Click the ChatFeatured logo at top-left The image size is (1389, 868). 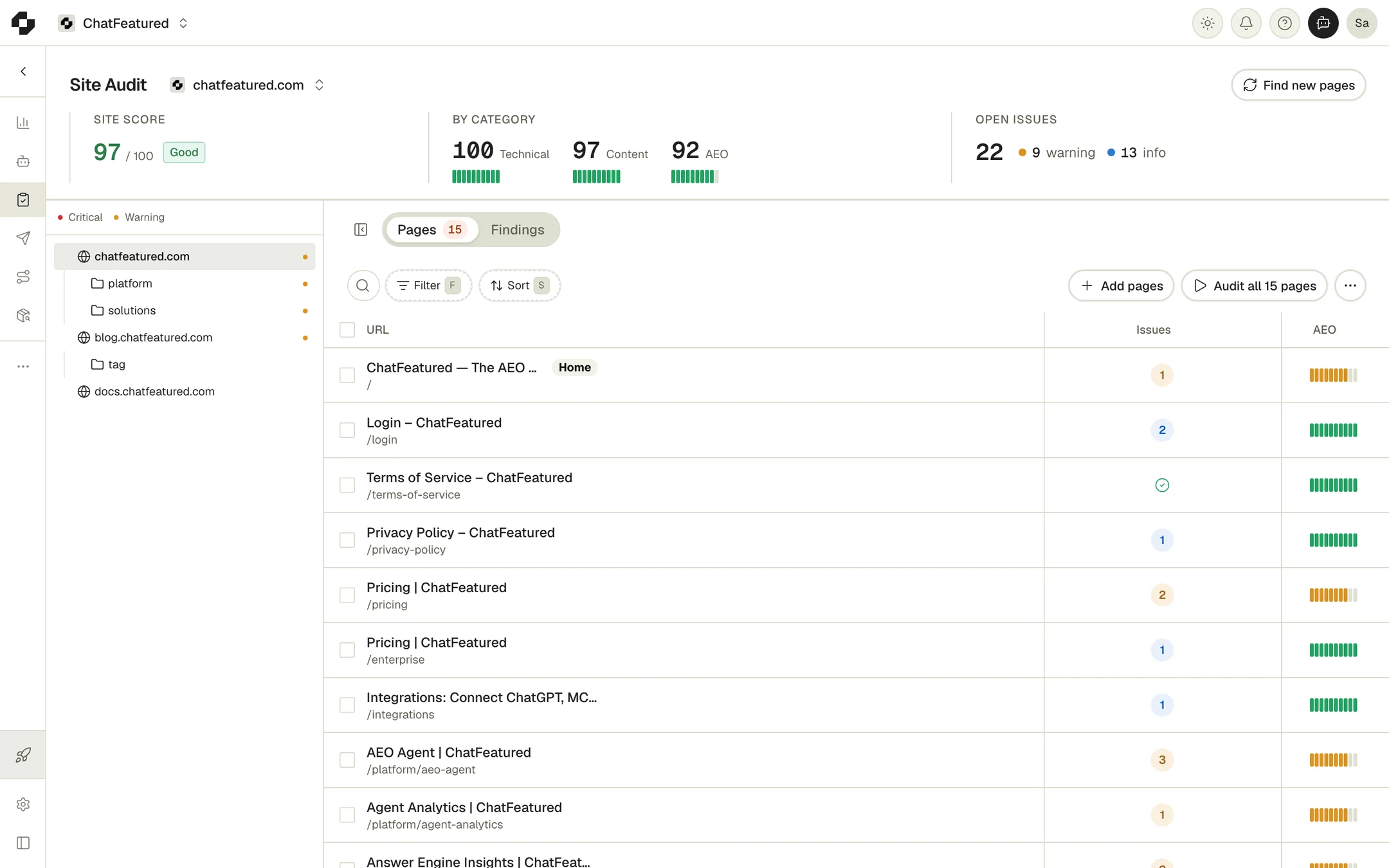point(23,23)
